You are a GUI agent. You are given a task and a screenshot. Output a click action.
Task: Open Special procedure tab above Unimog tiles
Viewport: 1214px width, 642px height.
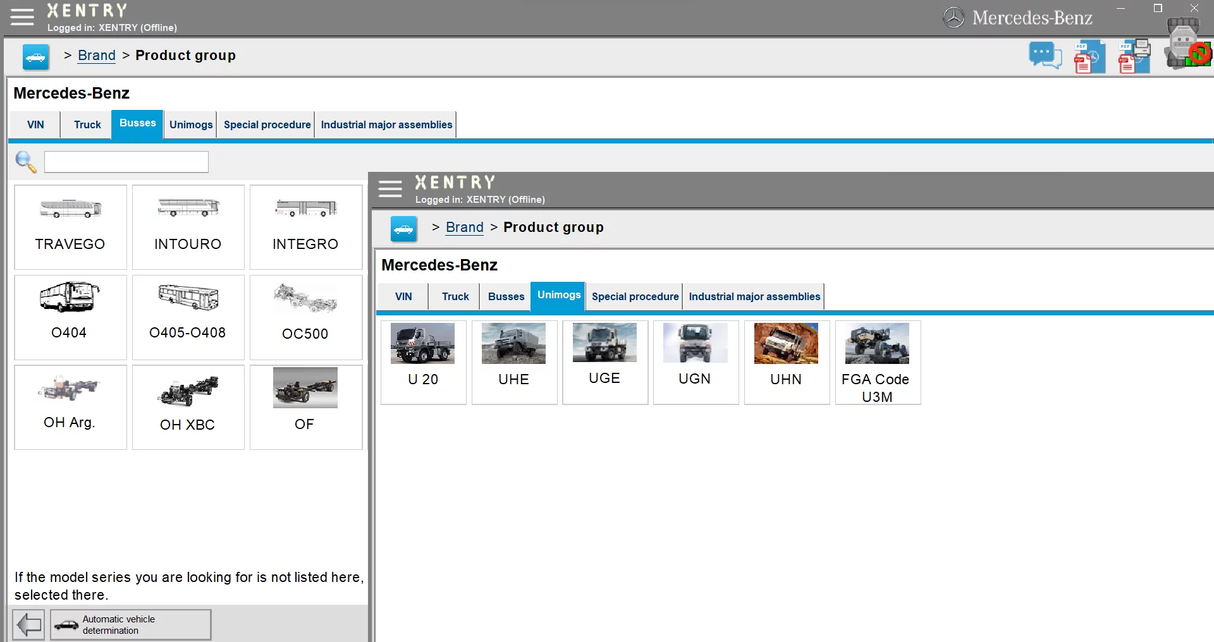635,297
